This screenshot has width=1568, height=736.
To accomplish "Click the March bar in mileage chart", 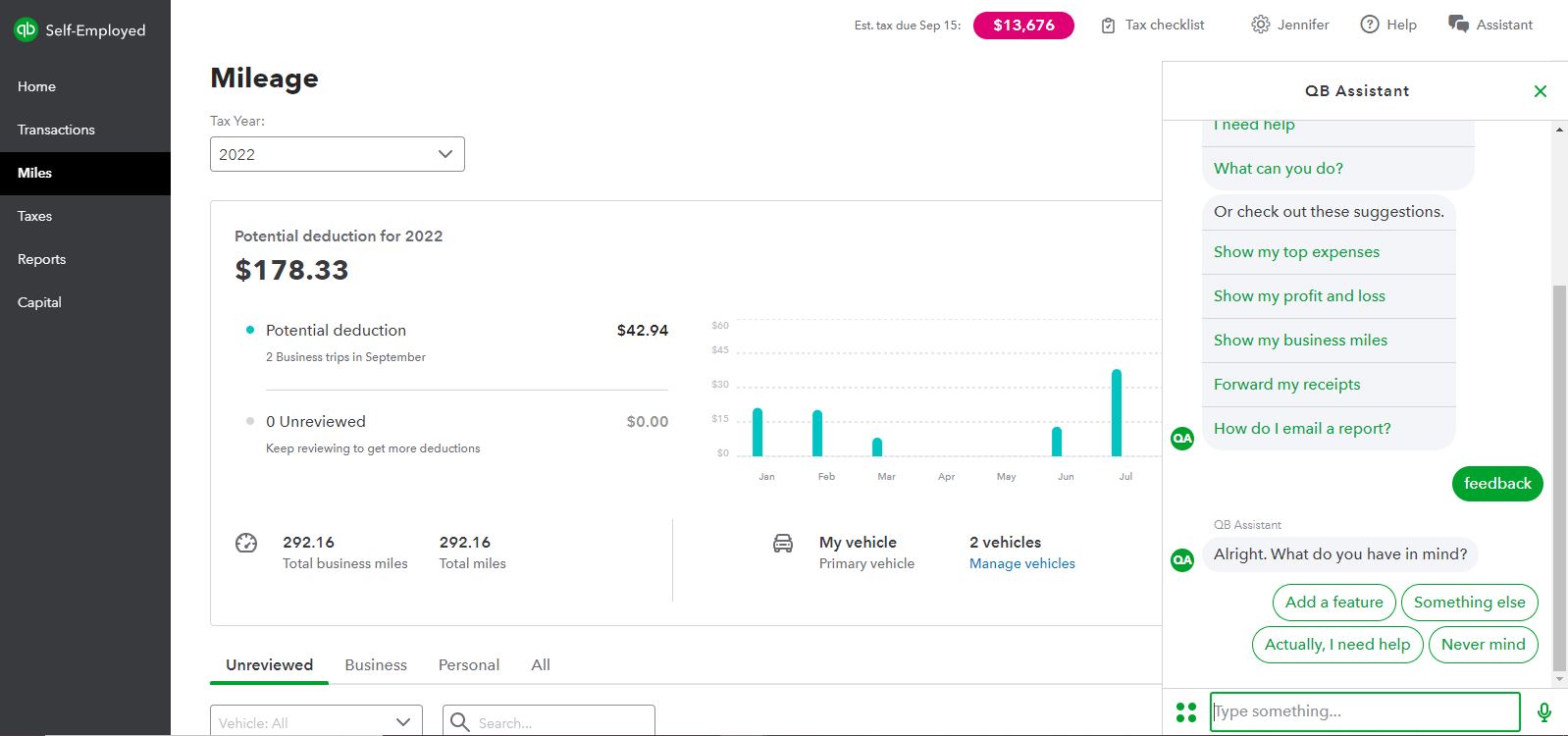I will coord(877,447).
